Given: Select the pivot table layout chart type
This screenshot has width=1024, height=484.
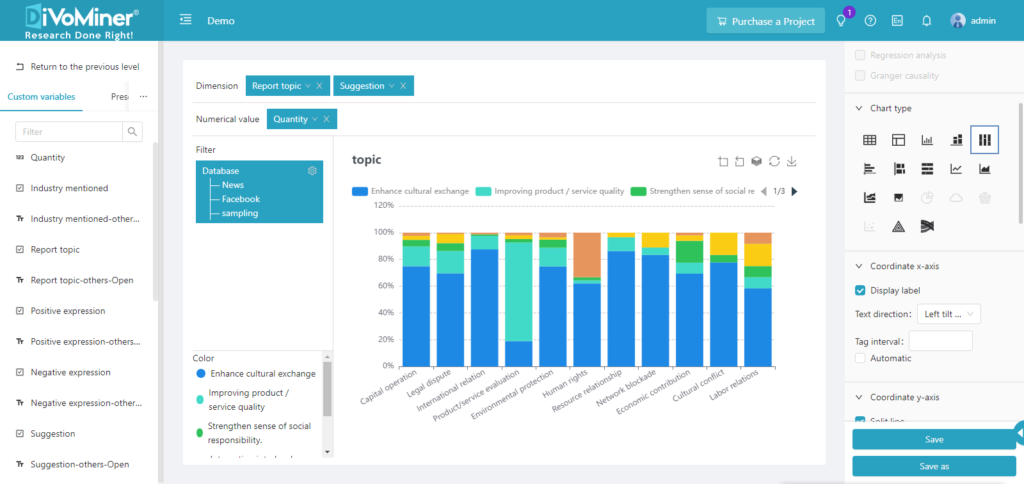Looking at the screenshot, I should [899, 140].
